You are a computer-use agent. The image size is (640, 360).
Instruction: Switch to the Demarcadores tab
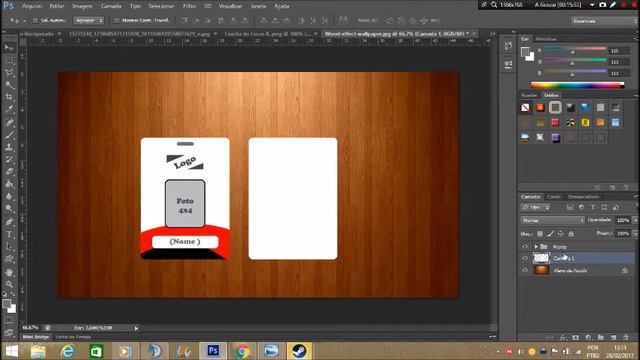[x=583, y=197]
